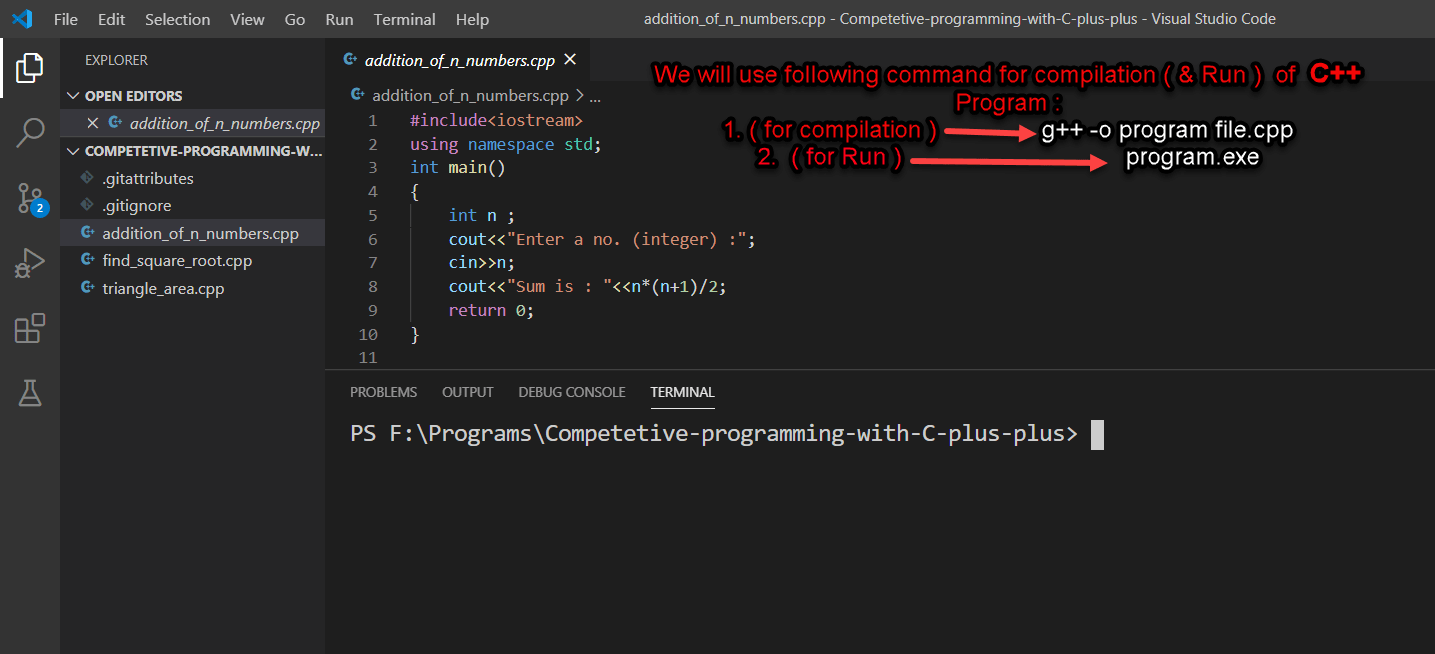This screenshot has width=1435, height=654.
Task: Open the View menu
Action: pyautogui.click(x=247, y=19)
